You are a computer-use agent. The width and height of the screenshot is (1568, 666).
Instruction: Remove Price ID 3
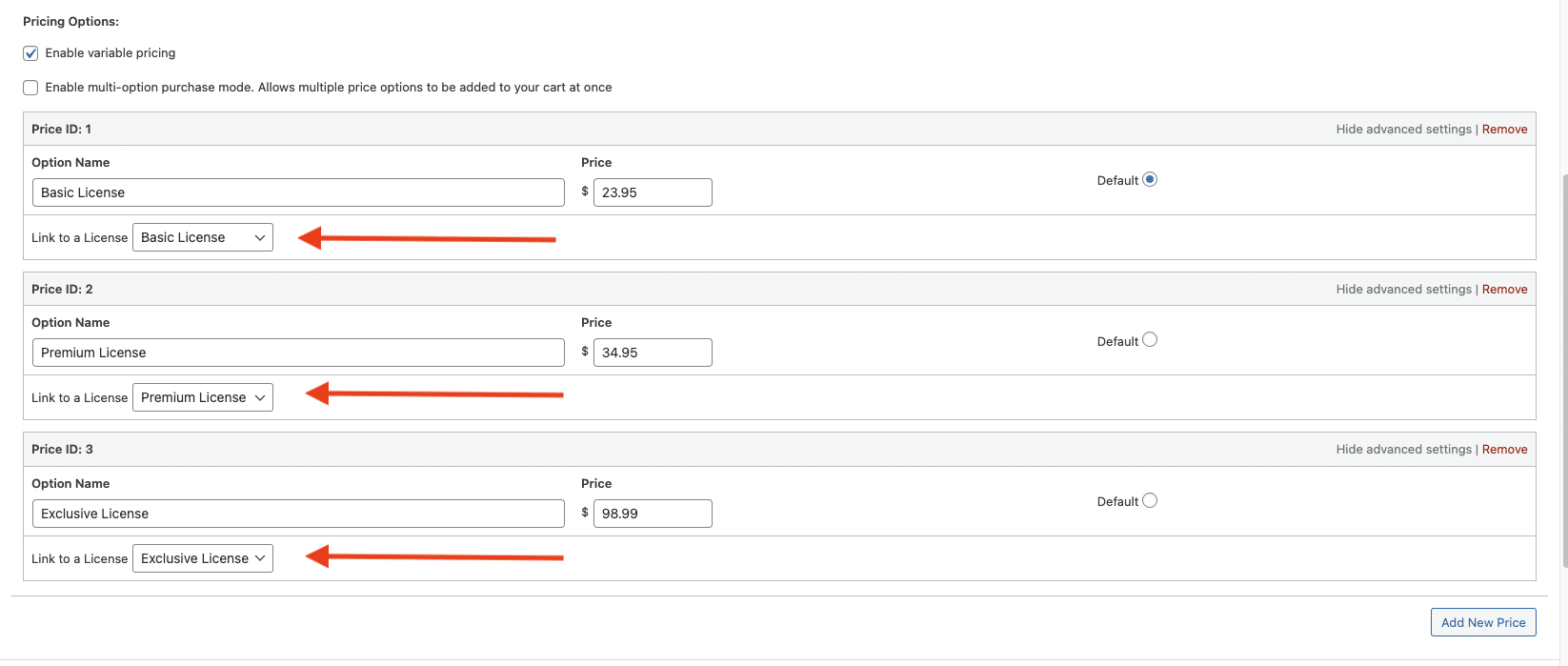click(x=1504, y=450)
